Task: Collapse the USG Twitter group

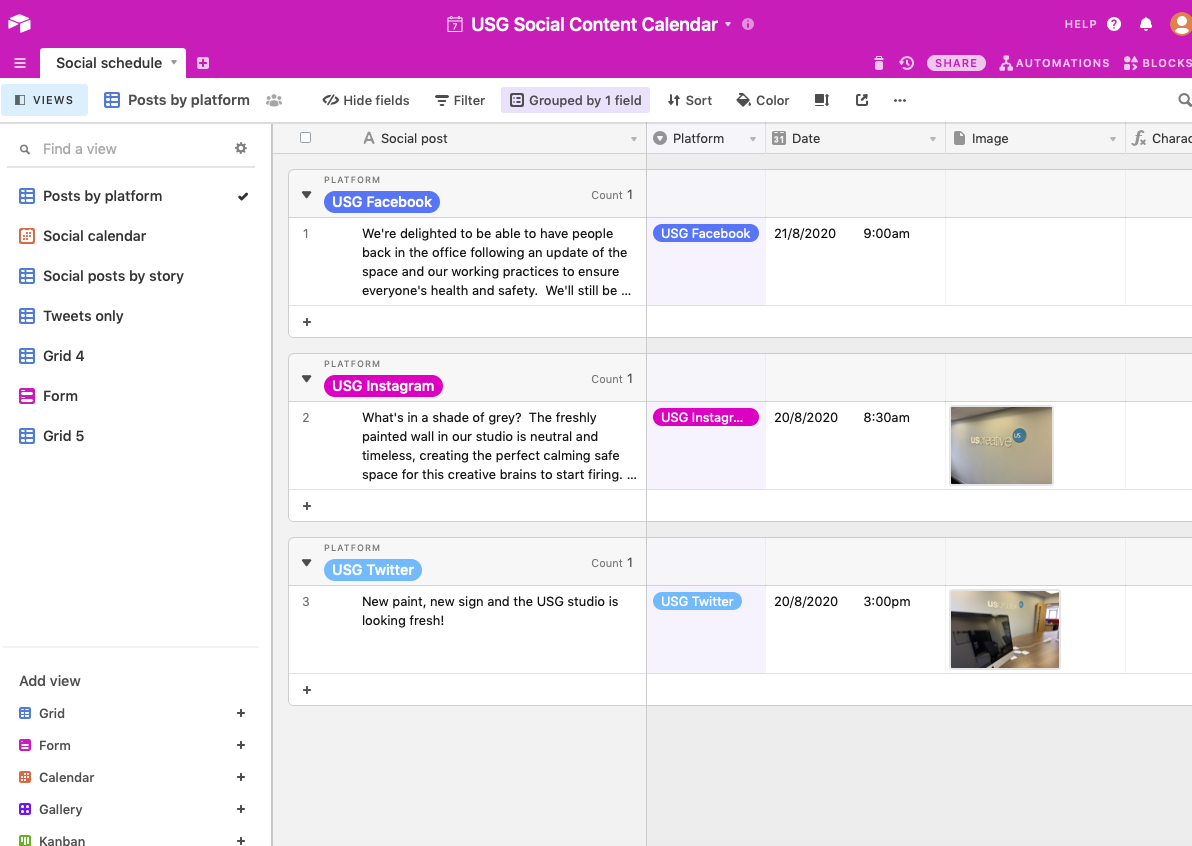Action: pos(306,562)
